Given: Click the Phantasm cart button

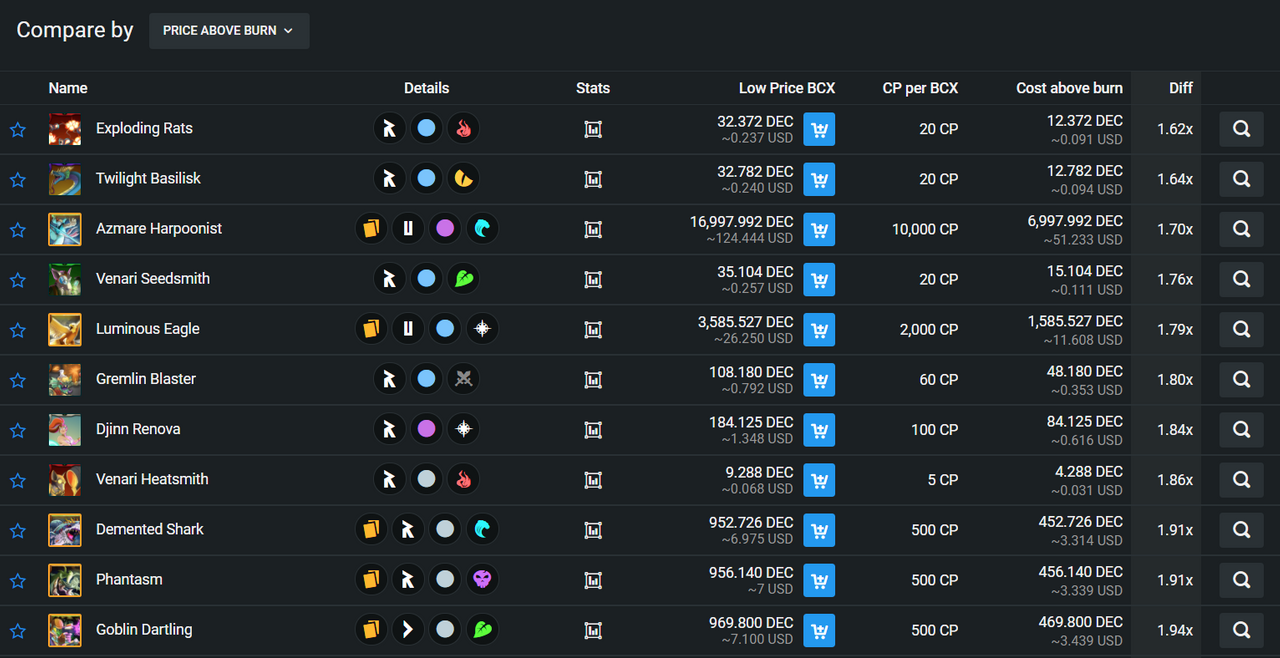Looking at the screenshot, I should (x=819, y=580).
